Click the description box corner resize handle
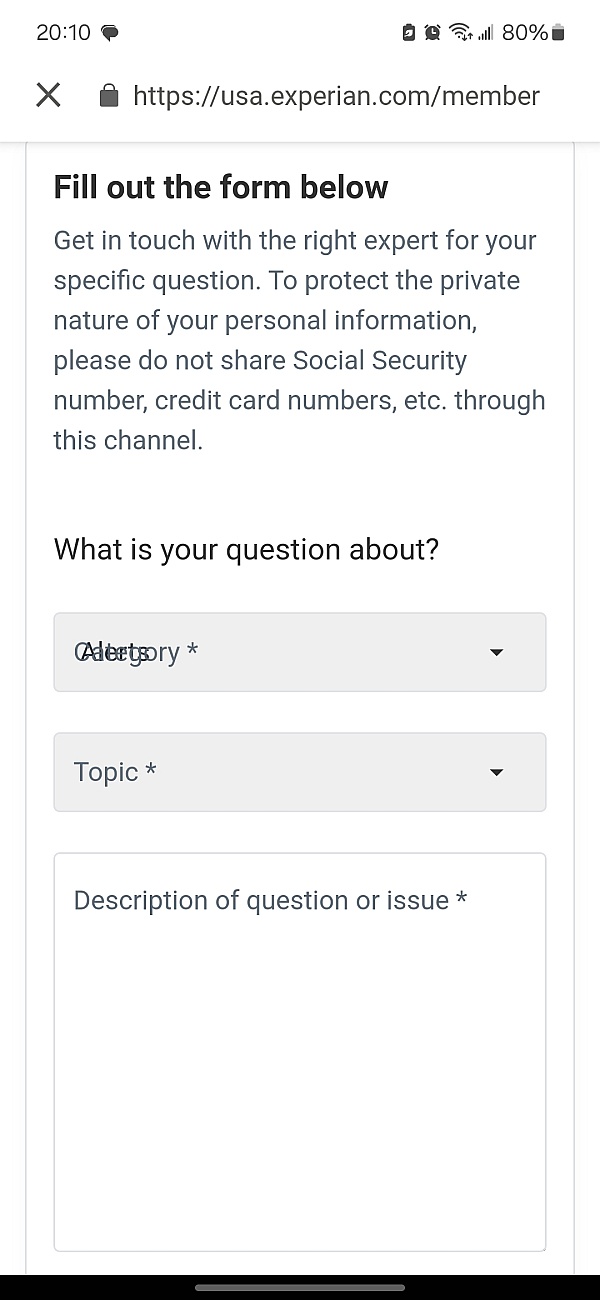Screen dimensions: 600x1300 tap(540, 1245)
